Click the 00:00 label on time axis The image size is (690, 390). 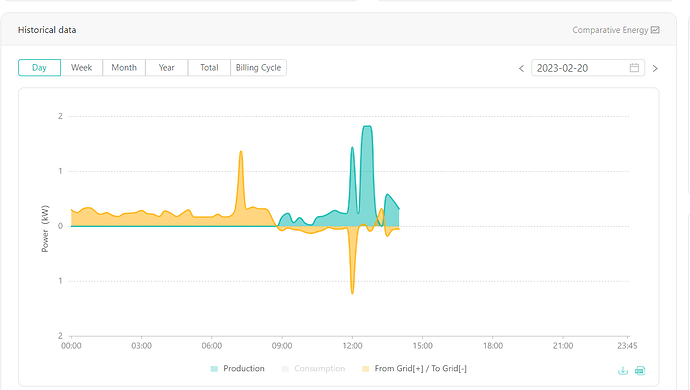tap(71, 346)
